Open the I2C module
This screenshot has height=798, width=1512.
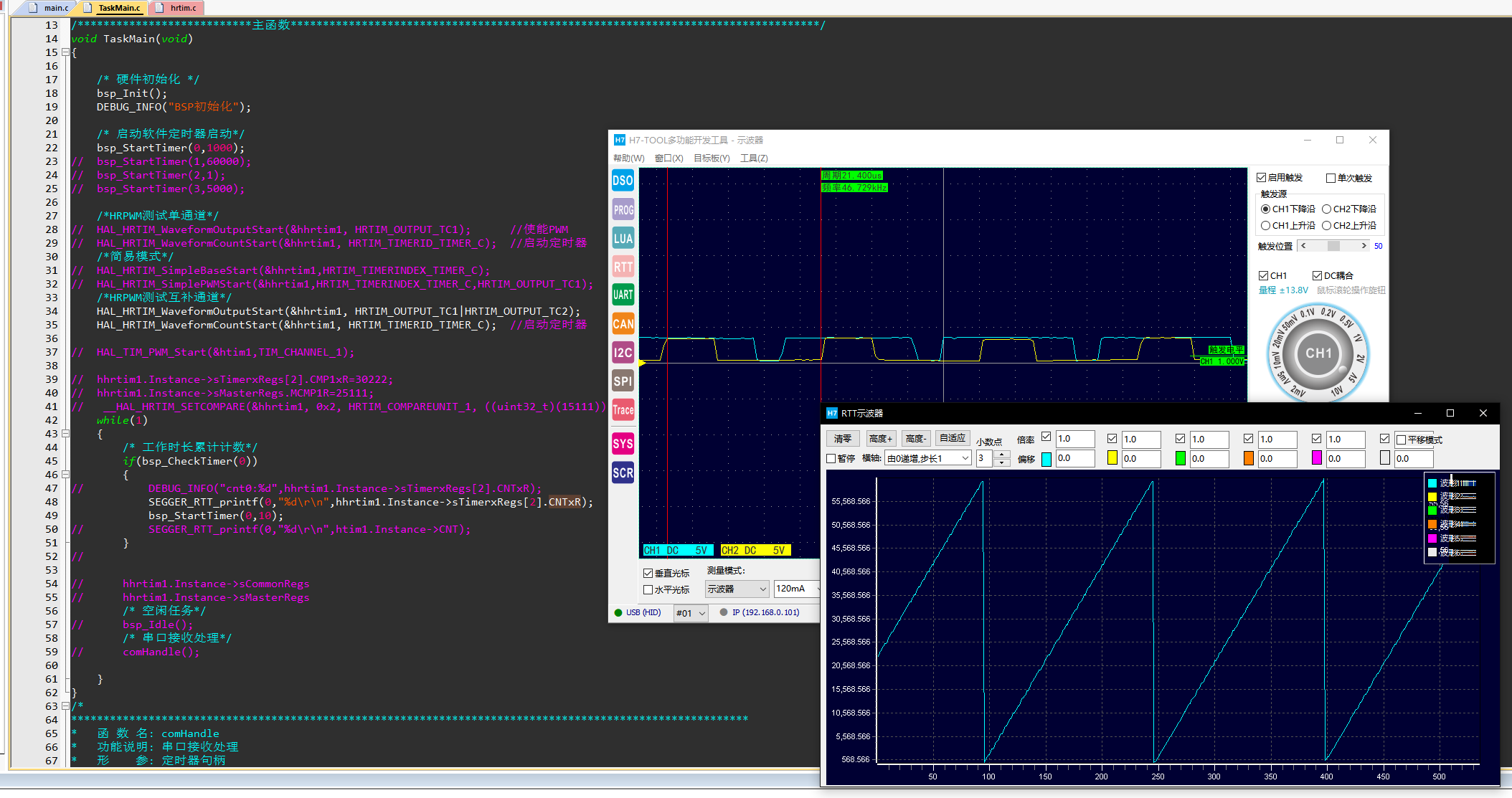[623, 352]
